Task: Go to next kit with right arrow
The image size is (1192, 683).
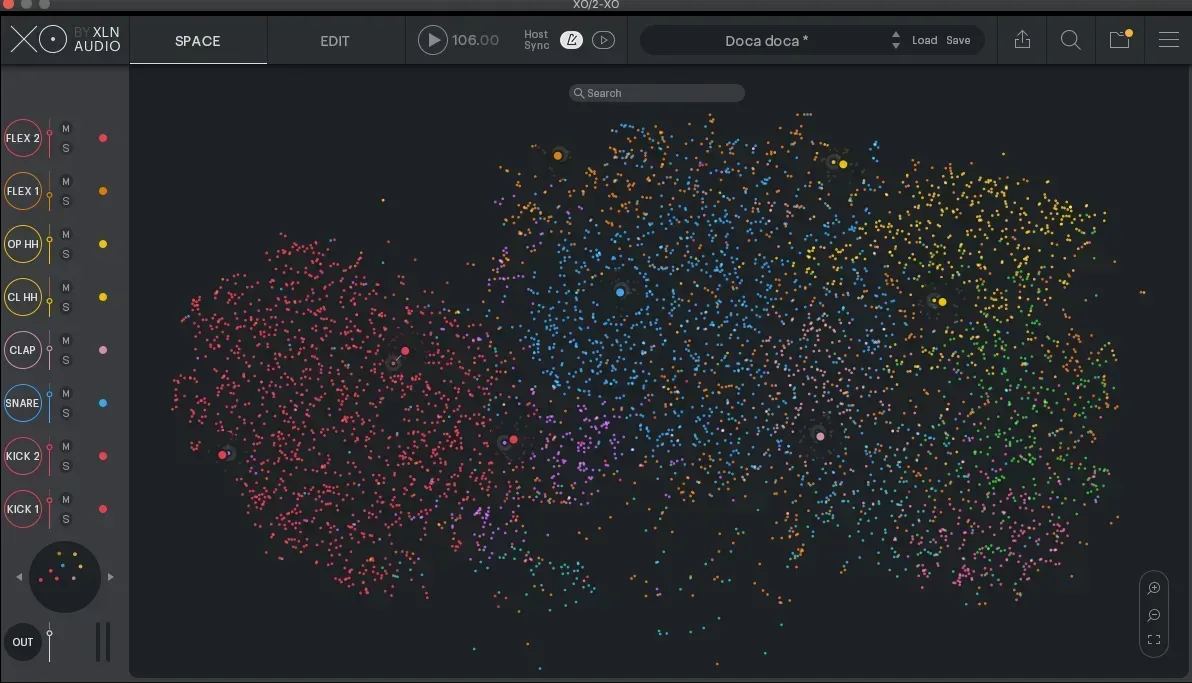Action: 111,577
